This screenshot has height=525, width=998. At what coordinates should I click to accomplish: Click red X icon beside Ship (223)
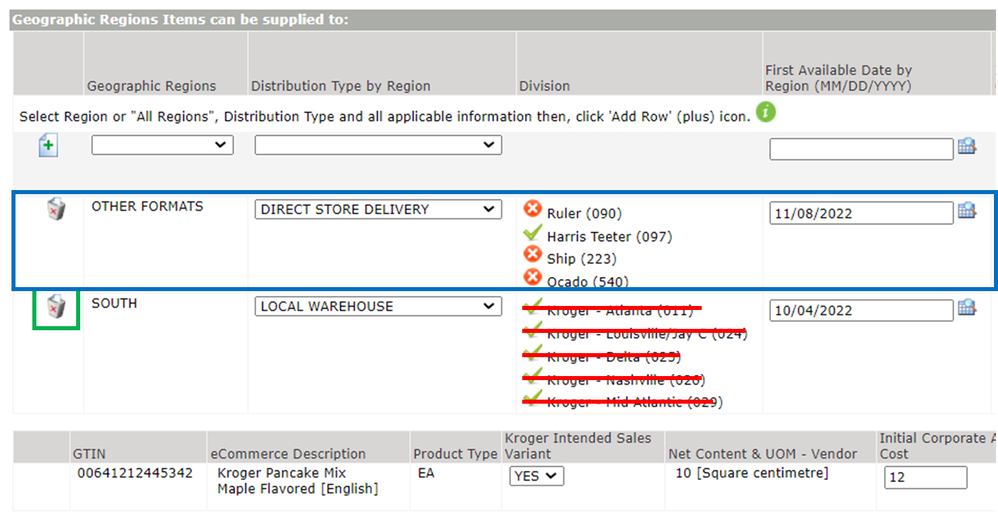tap(533, 255)
